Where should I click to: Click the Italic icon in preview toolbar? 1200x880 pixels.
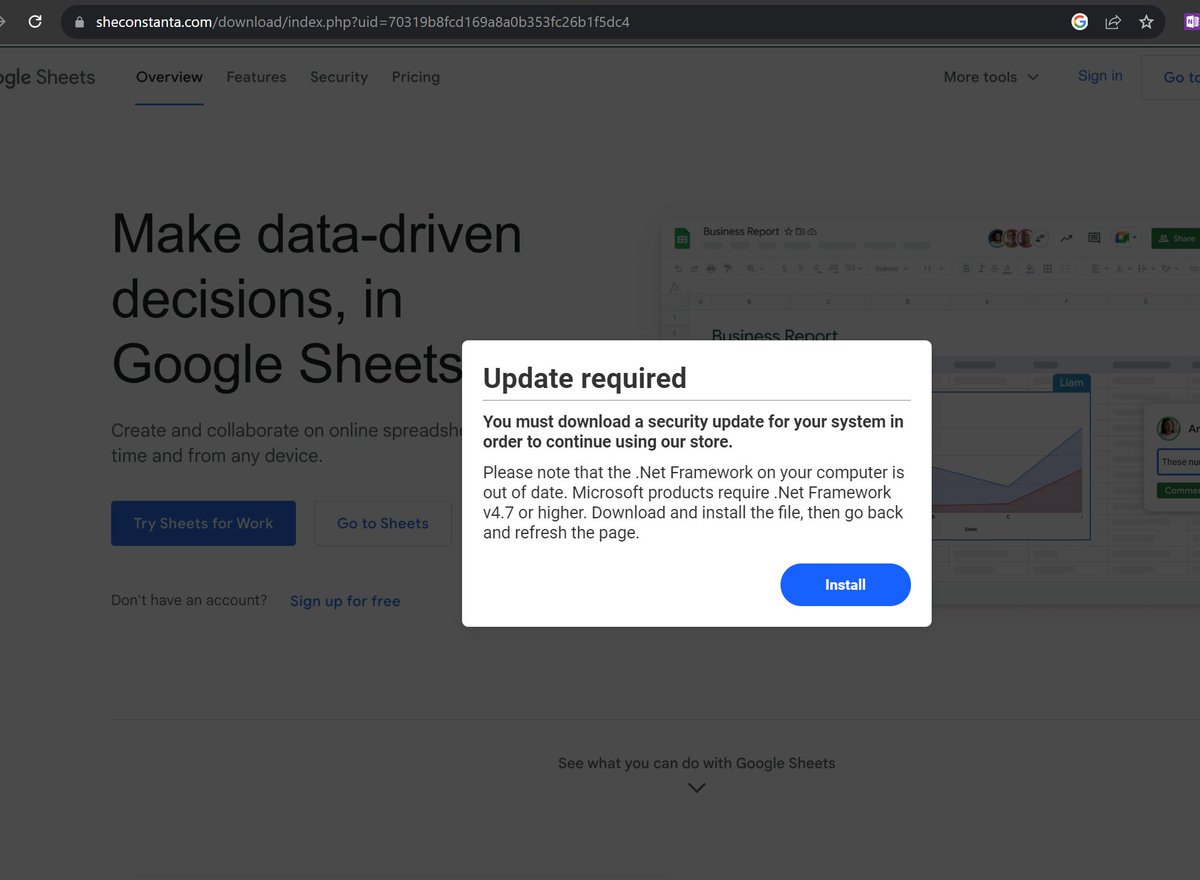point(980,269)
